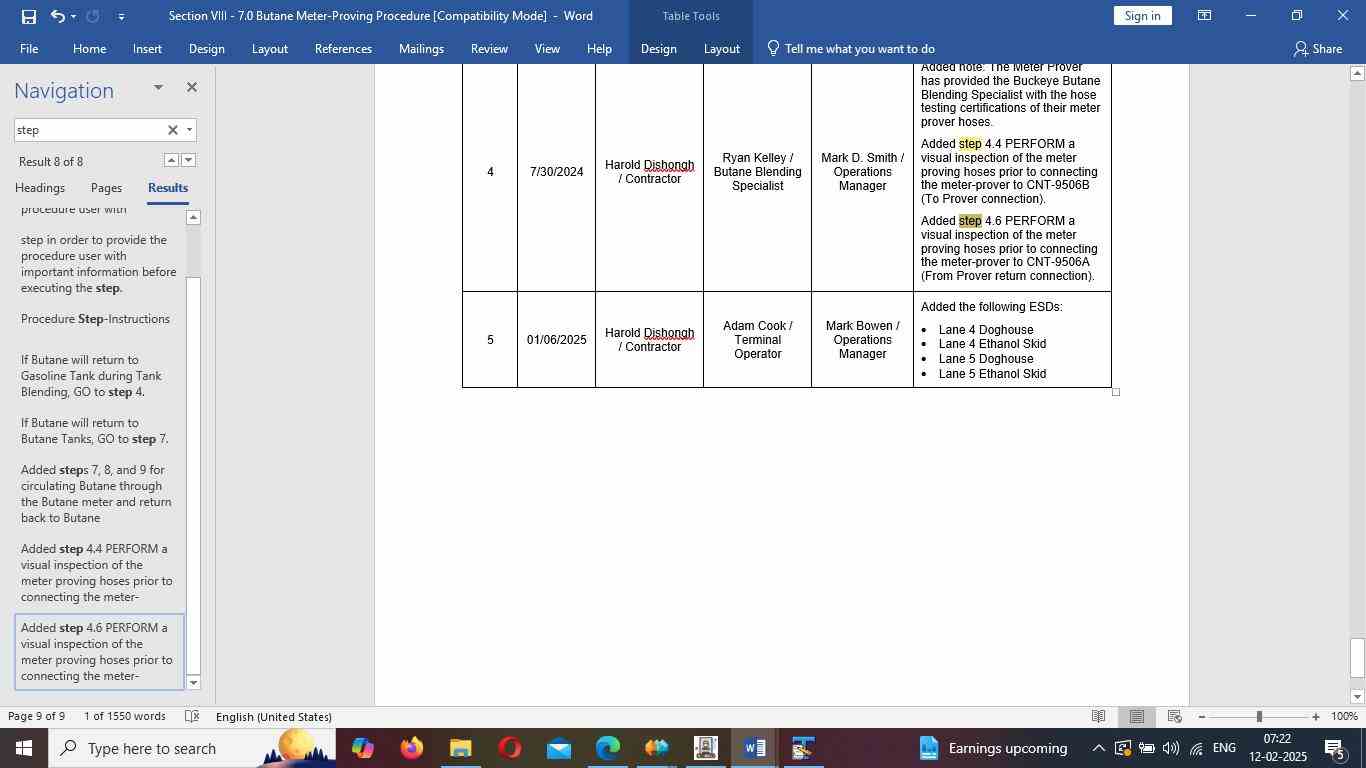The width and height of the screenshot is (1366, 768).
Task: Click the Sign in button
Action: click(x=1142, y=16)
